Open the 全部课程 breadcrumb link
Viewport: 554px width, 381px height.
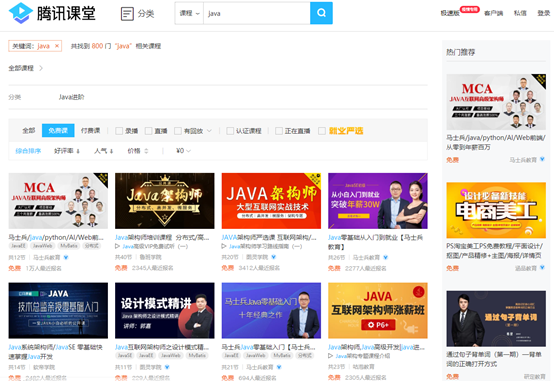tap(21, 68)
